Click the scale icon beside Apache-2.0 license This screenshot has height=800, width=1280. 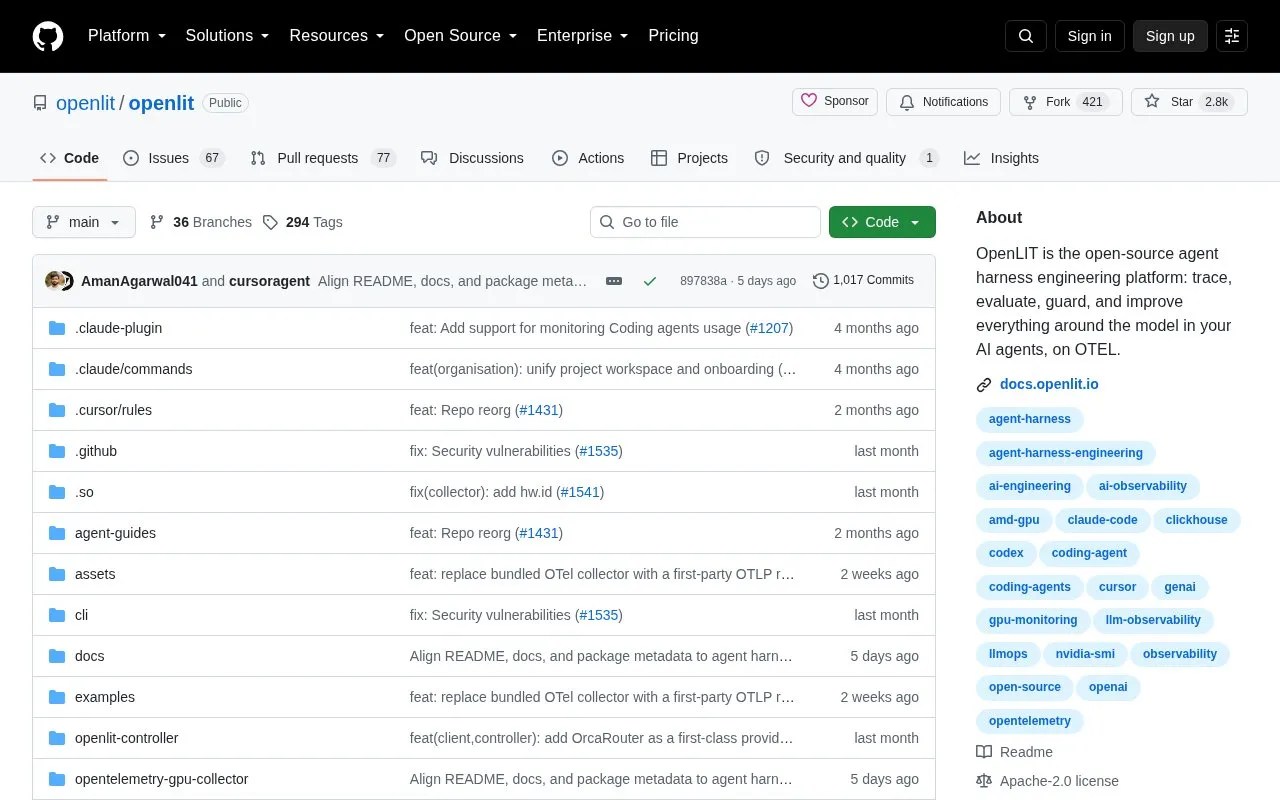point(984,781)
